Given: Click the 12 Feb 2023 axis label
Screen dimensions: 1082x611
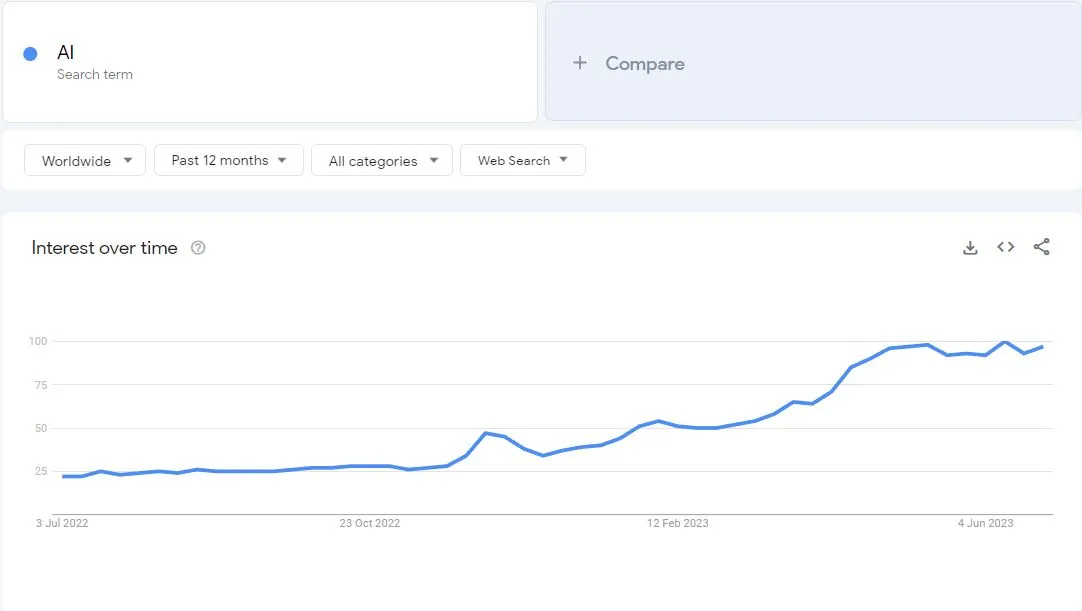Looking at the screenshot, I should coord(678,523).
